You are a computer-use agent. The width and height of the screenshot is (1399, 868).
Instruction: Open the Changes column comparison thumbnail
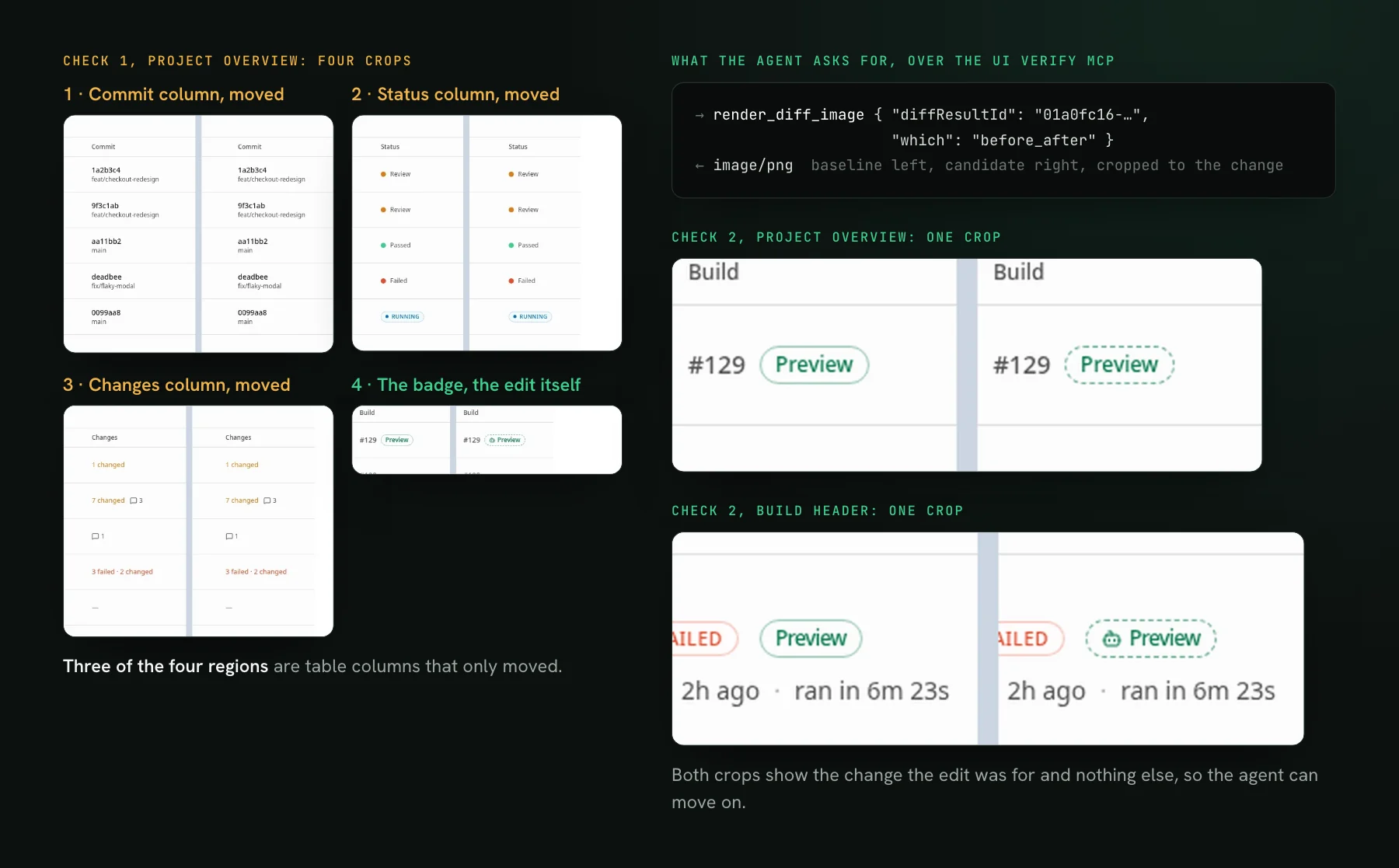coord(198,521)
